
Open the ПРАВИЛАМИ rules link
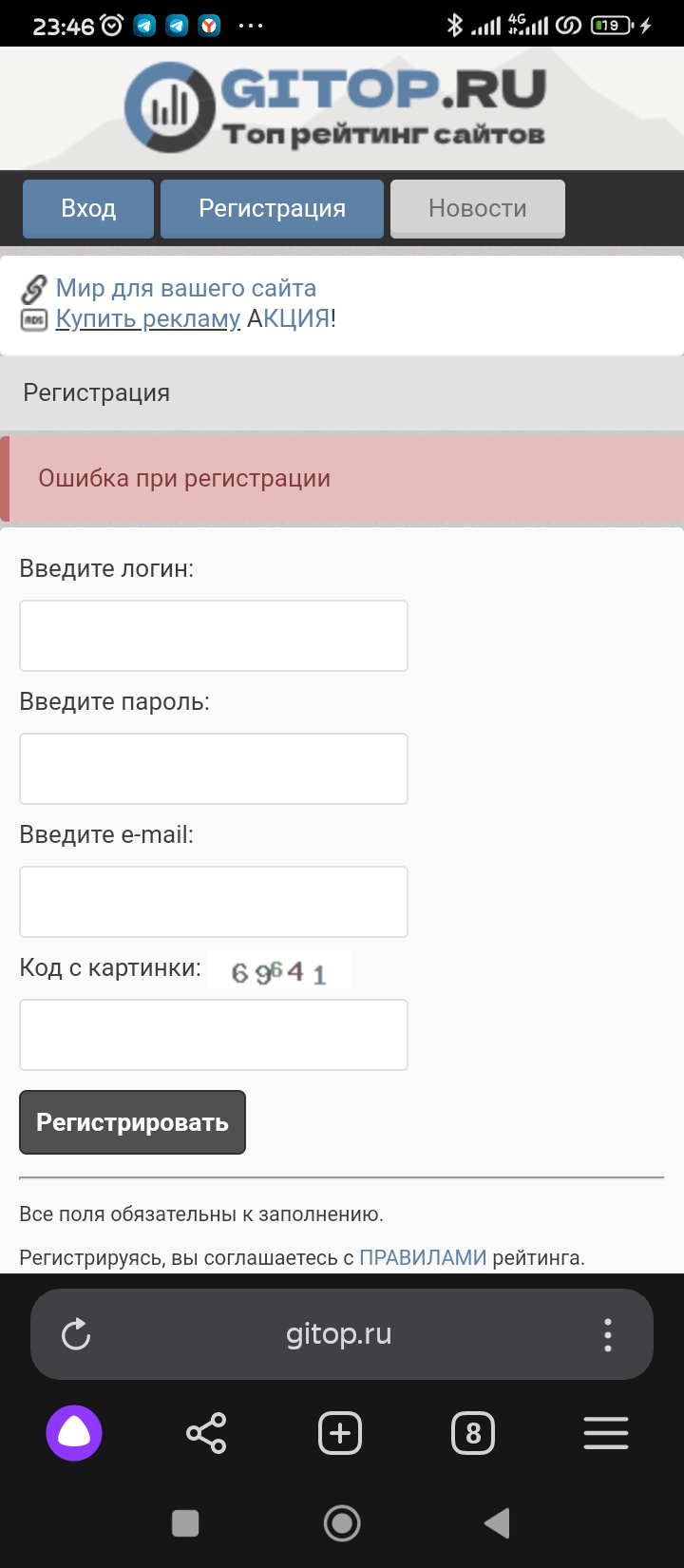423,1257
